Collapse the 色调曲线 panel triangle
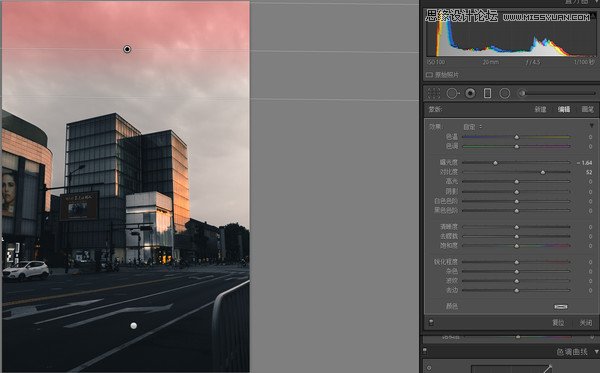The width and height of the screenshot is (600, 373). 596,352
